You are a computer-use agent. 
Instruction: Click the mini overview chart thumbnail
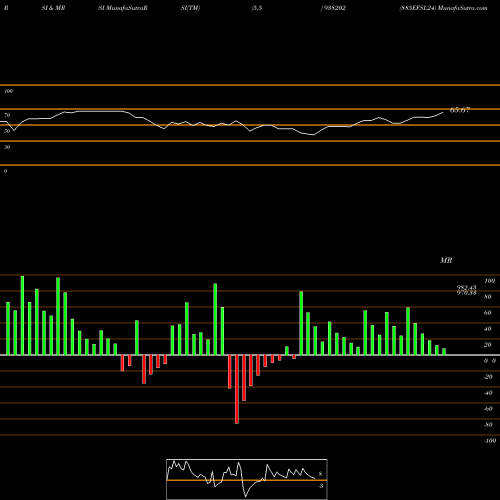point(247,479)
